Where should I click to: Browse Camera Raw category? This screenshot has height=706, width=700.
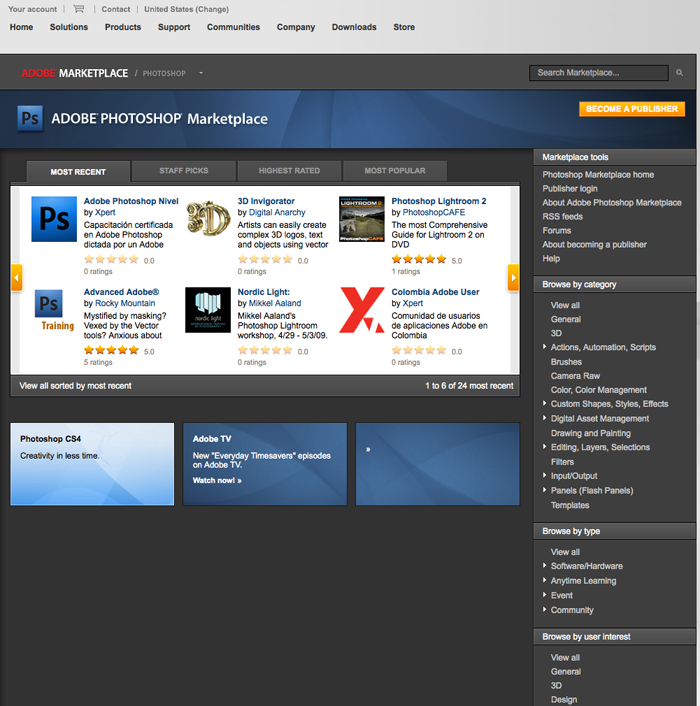coord(575,376)
